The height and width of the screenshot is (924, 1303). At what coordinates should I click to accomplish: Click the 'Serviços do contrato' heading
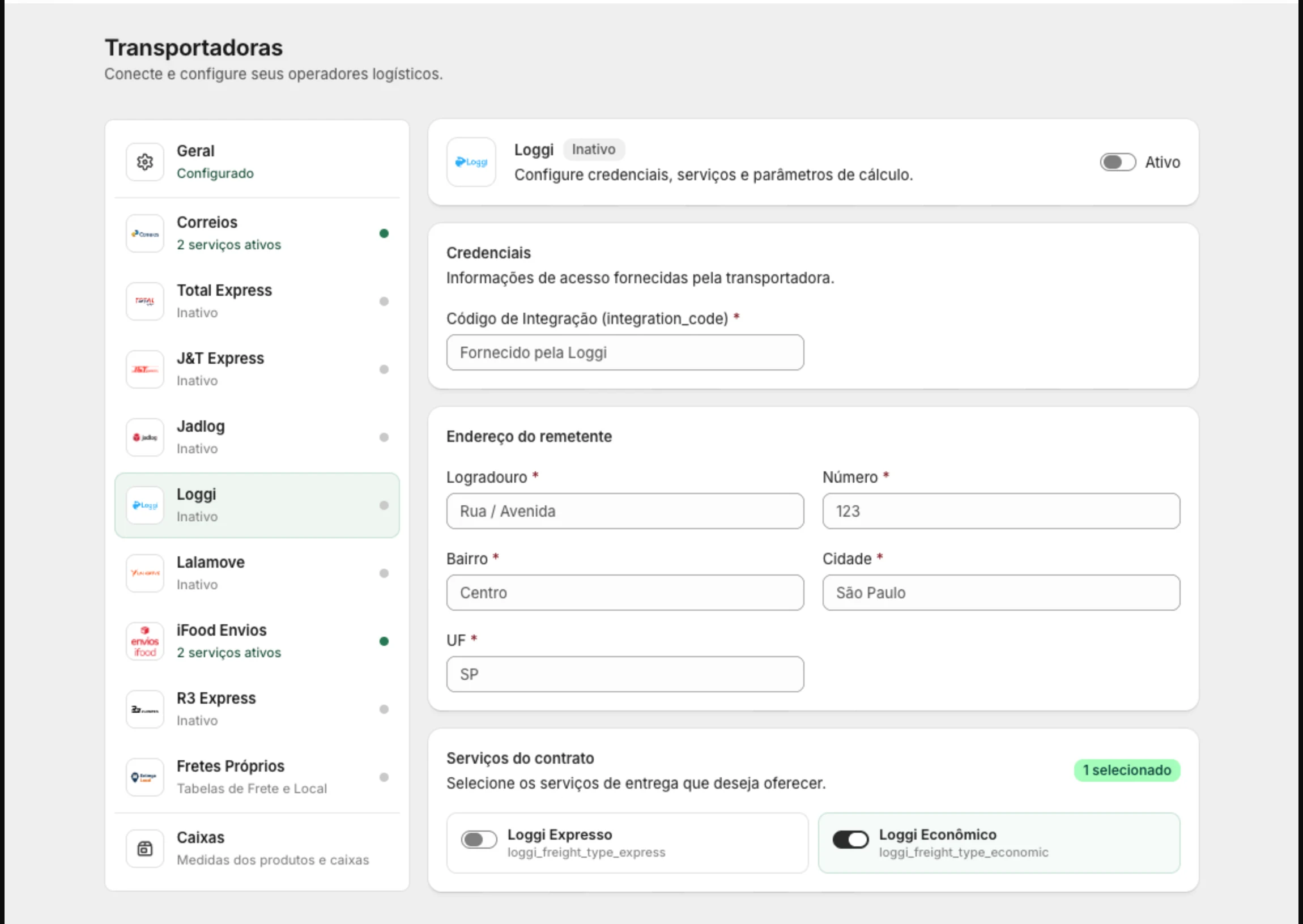tap(520, 759)
